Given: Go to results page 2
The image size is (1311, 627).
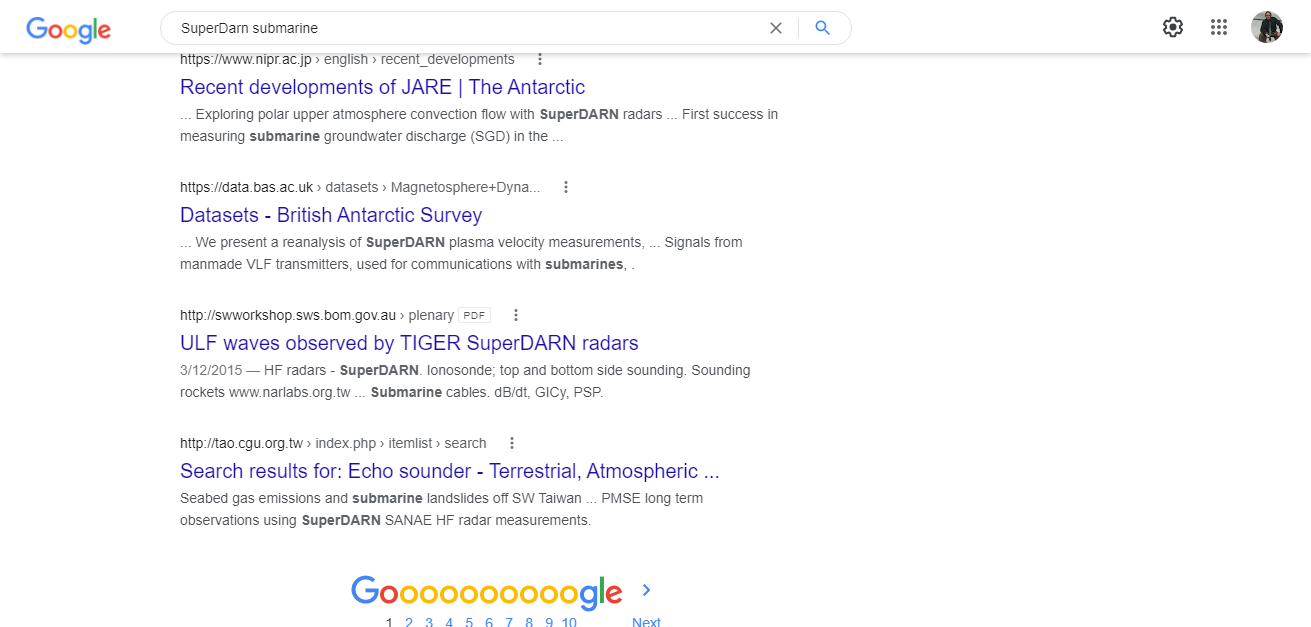Looking at the screenshot, I should 409,622.
